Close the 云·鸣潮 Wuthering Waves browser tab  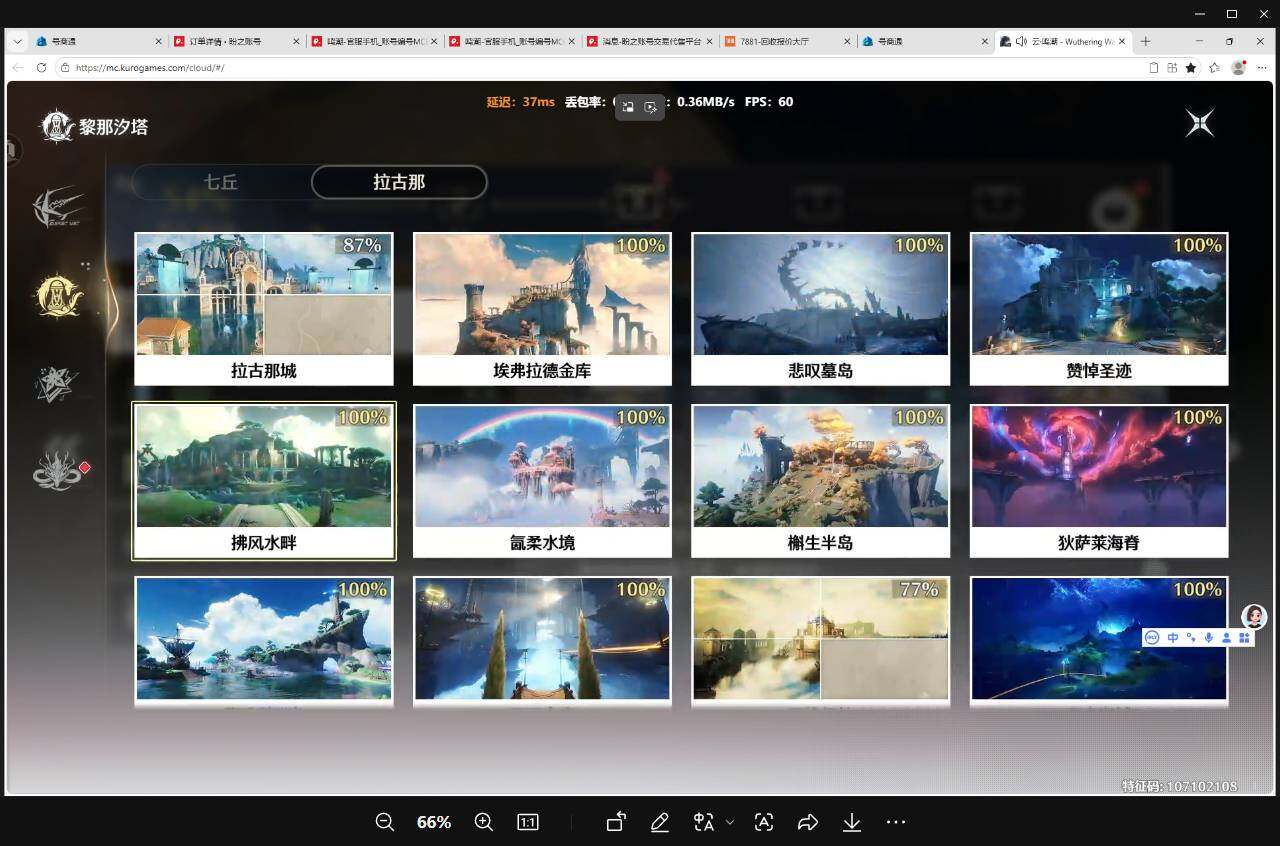[1122, 41]
